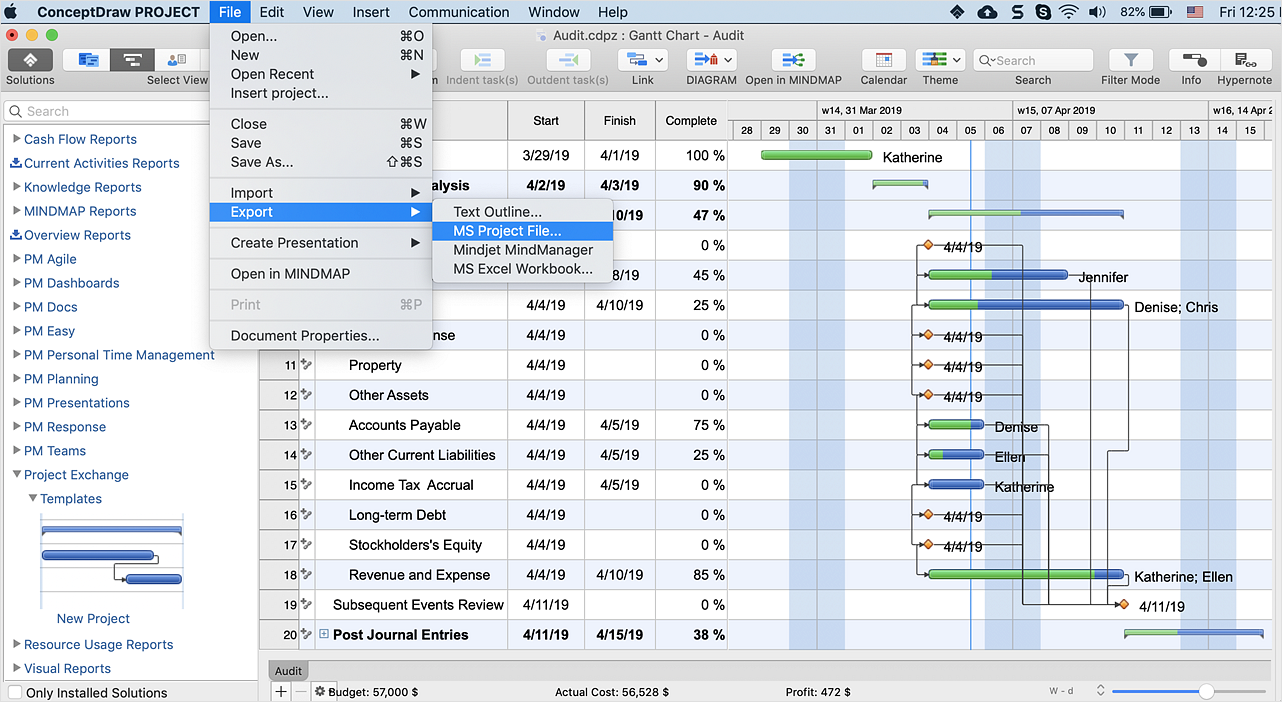This screenshot has width=1282, height=702.
Task: Click the Open in MINDMAP toolbar icon
Action: tap(793, 60)
